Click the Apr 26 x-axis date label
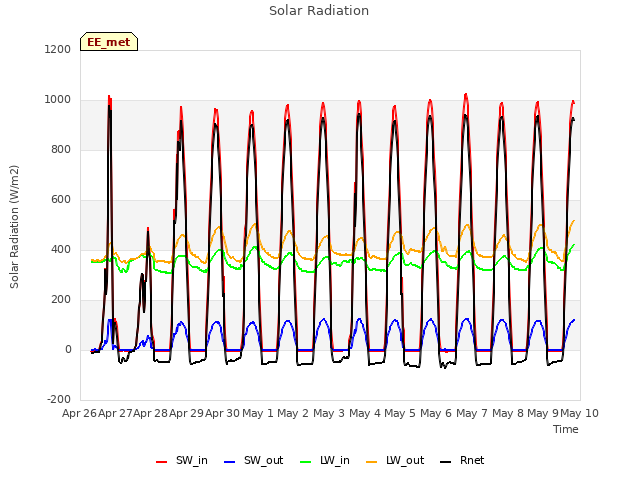The width and height of the screenshot is (640, 480). pos(79,413)
